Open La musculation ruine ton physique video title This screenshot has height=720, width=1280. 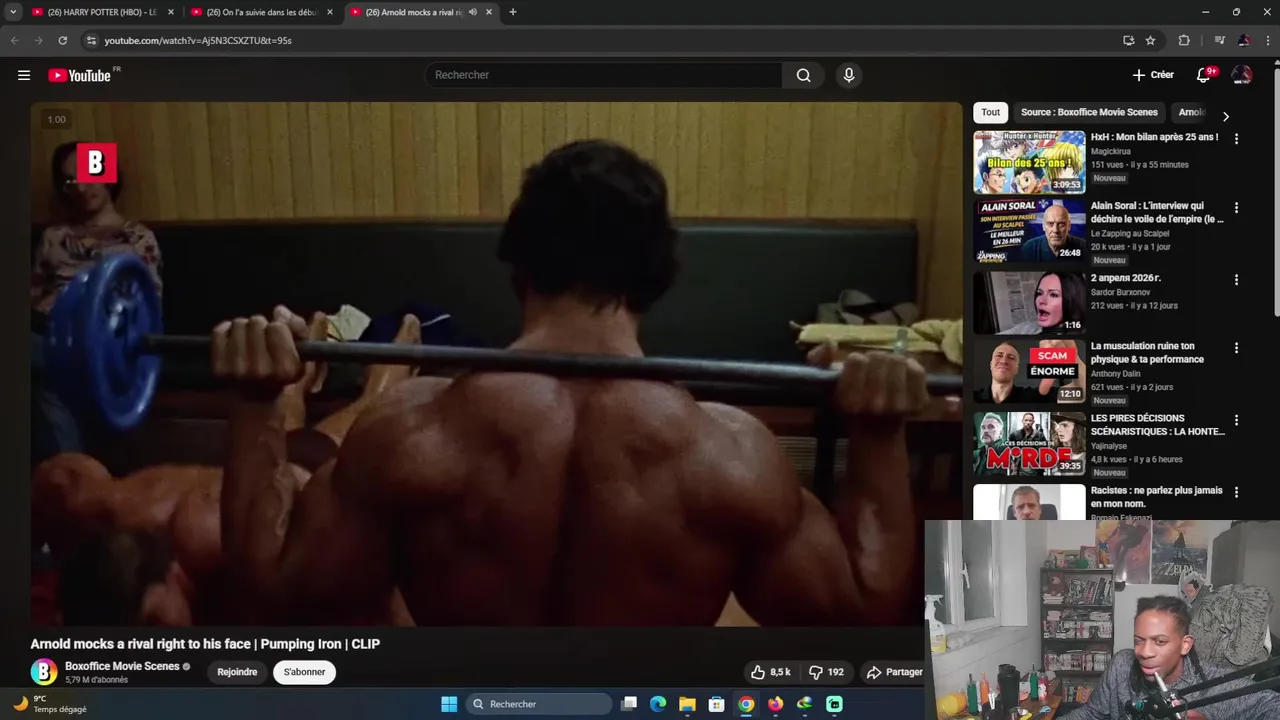coord(1147,352)
